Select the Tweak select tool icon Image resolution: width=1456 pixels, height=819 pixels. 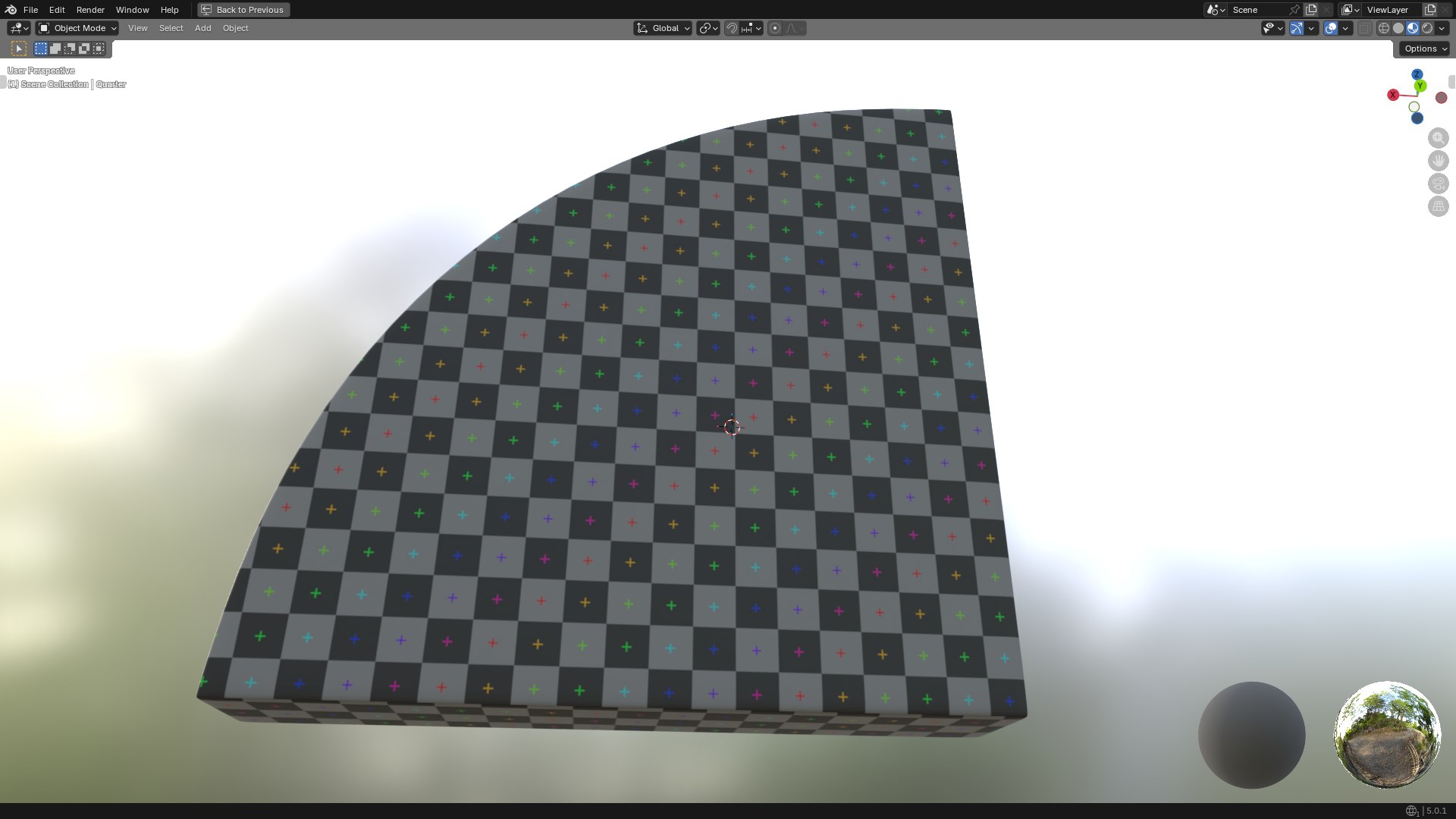point(19,49)
